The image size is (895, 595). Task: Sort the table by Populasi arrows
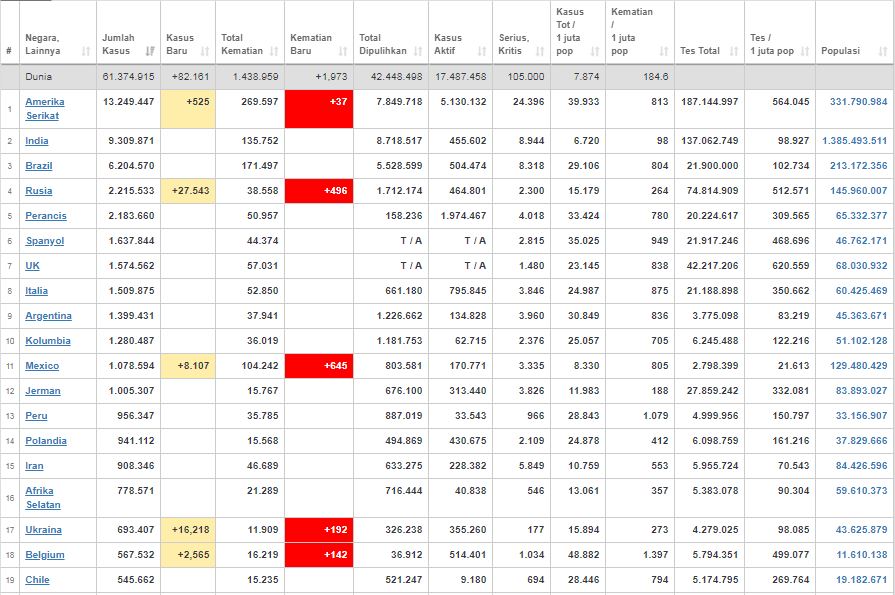click(x=883, y=51)
